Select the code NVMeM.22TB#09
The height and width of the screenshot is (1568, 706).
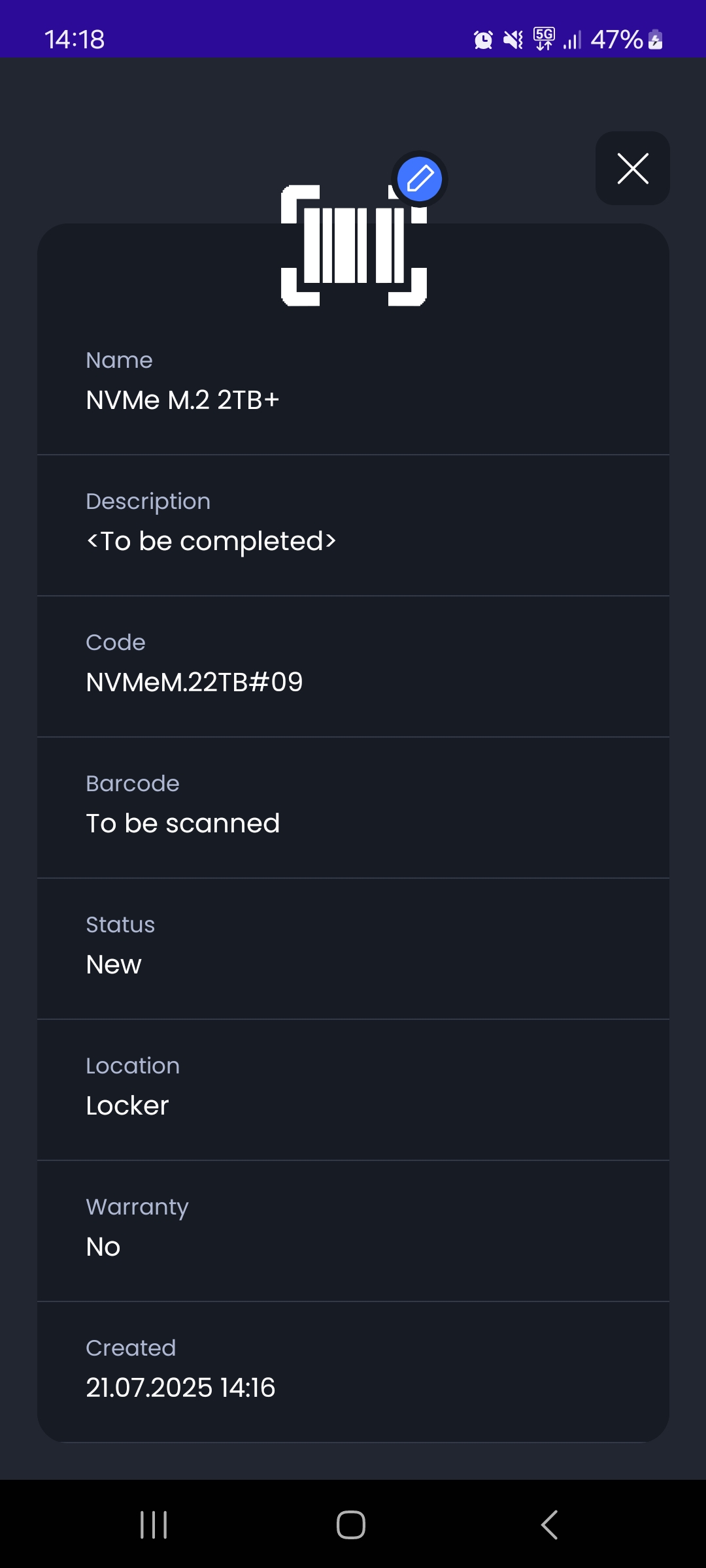[x=194, y=682]
